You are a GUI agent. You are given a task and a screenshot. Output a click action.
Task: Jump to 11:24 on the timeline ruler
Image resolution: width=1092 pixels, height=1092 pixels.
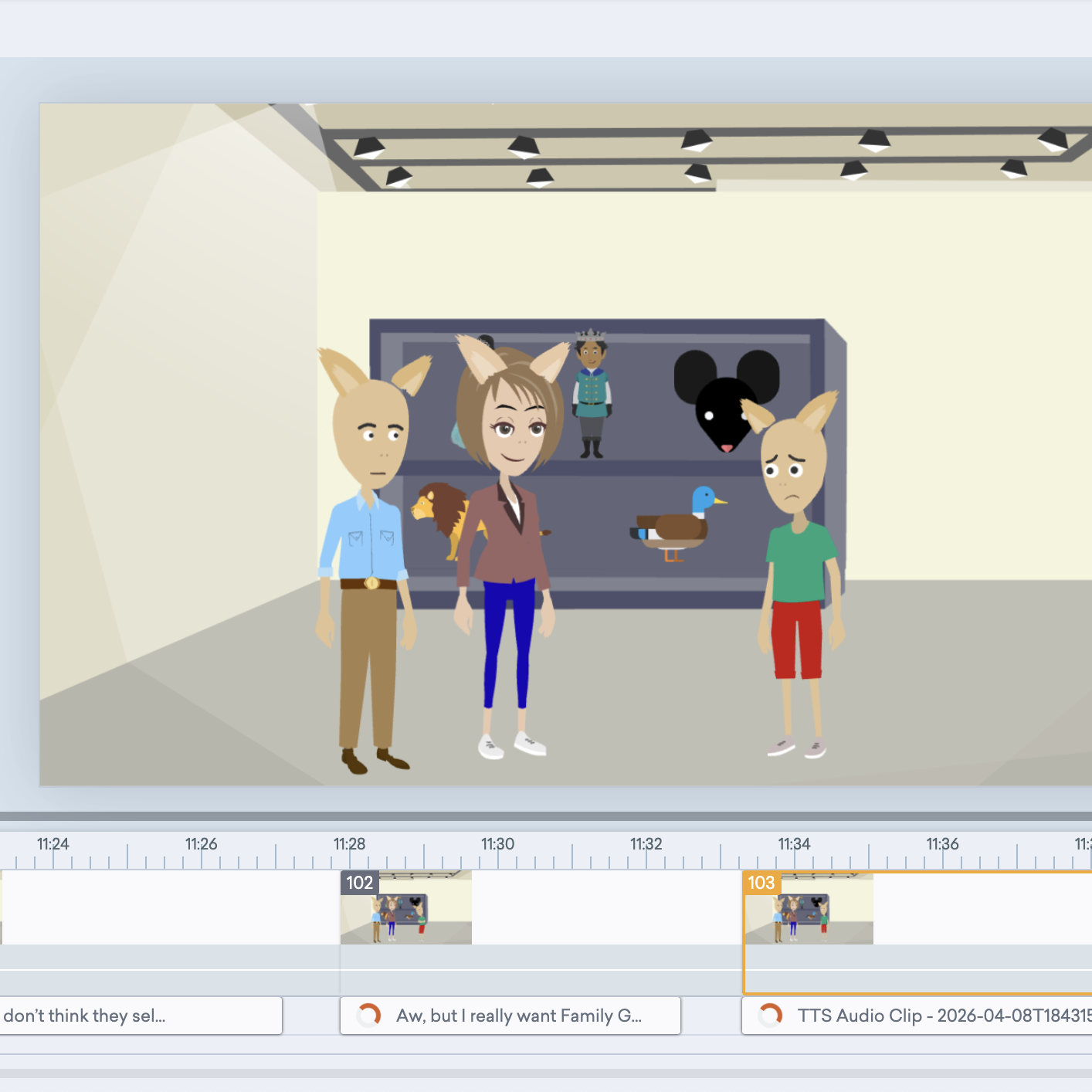53,844
